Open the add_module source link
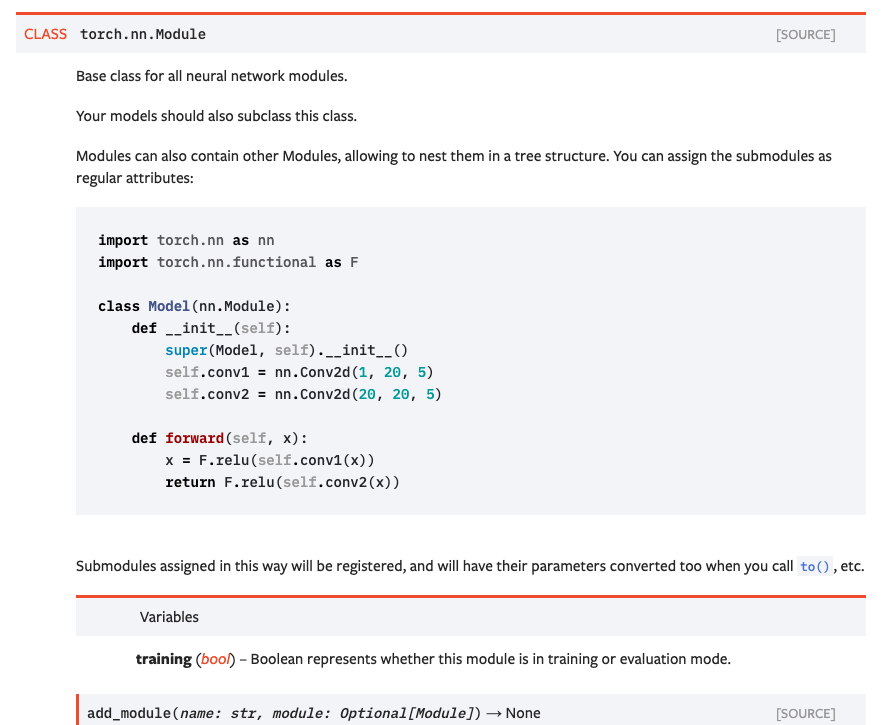Viewport: 890px width, 725px height. pyautogui.click(x=805, y=713)
